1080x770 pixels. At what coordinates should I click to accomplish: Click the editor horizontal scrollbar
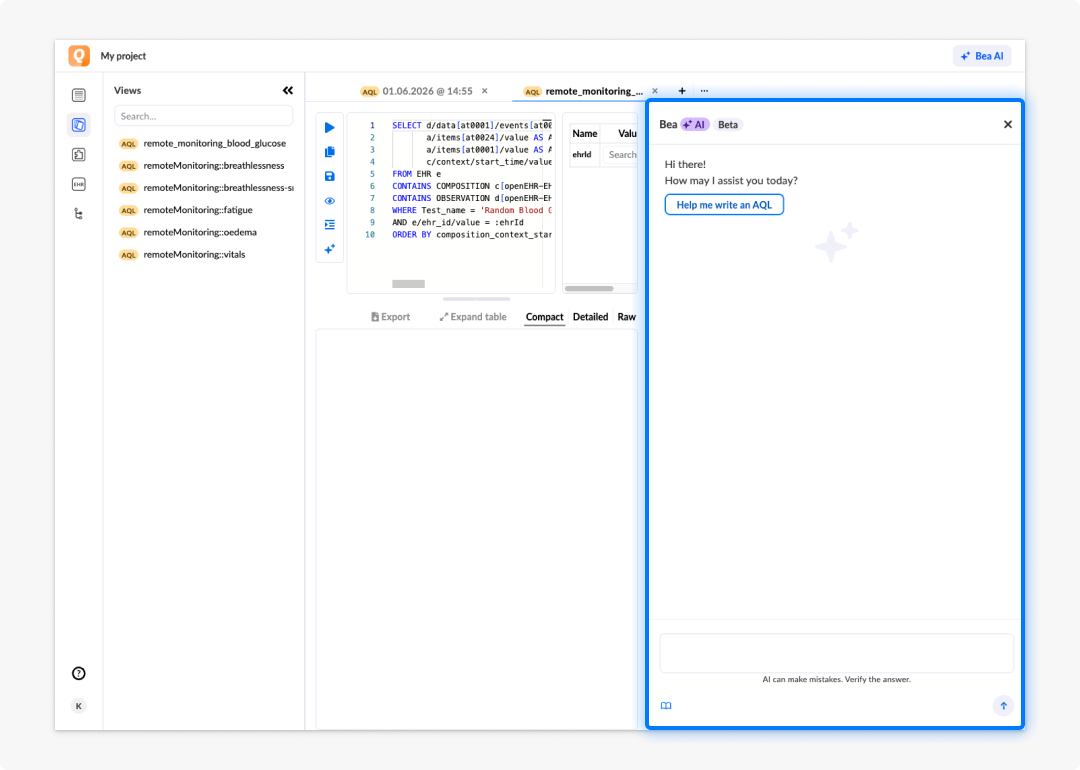coord(408,284)
